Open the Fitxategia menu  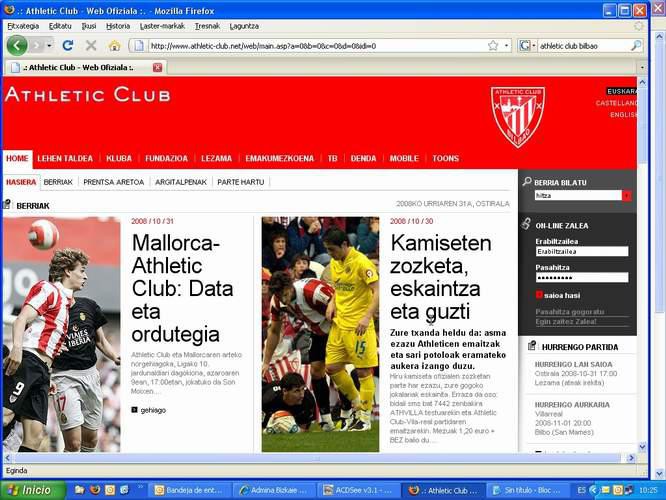(23, 26)
